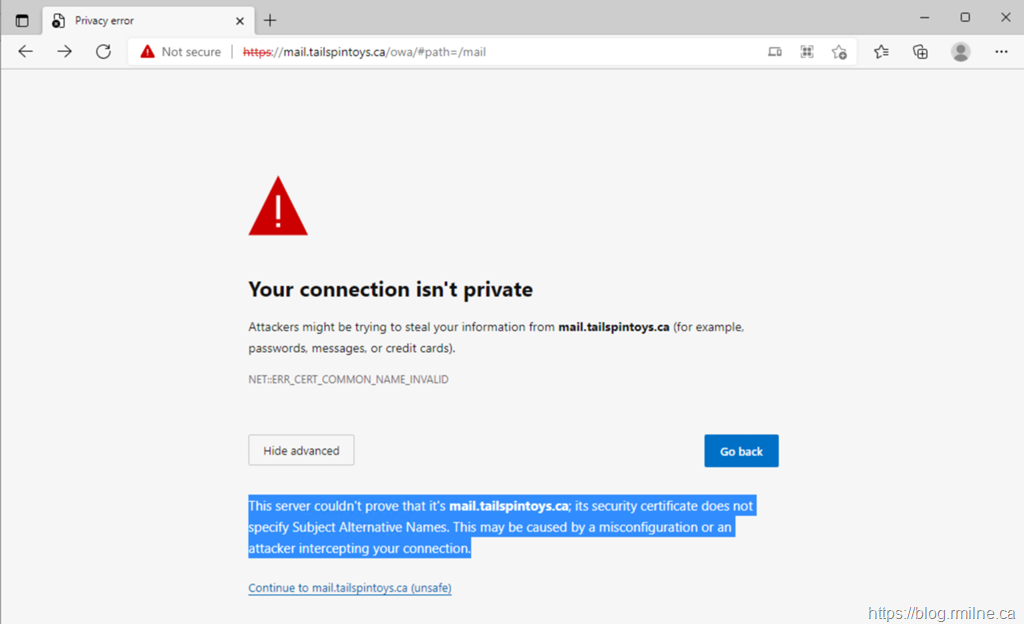Click the user profile avatar
The width and height of the screenshot is (1024, 624).
click(961, 52)
